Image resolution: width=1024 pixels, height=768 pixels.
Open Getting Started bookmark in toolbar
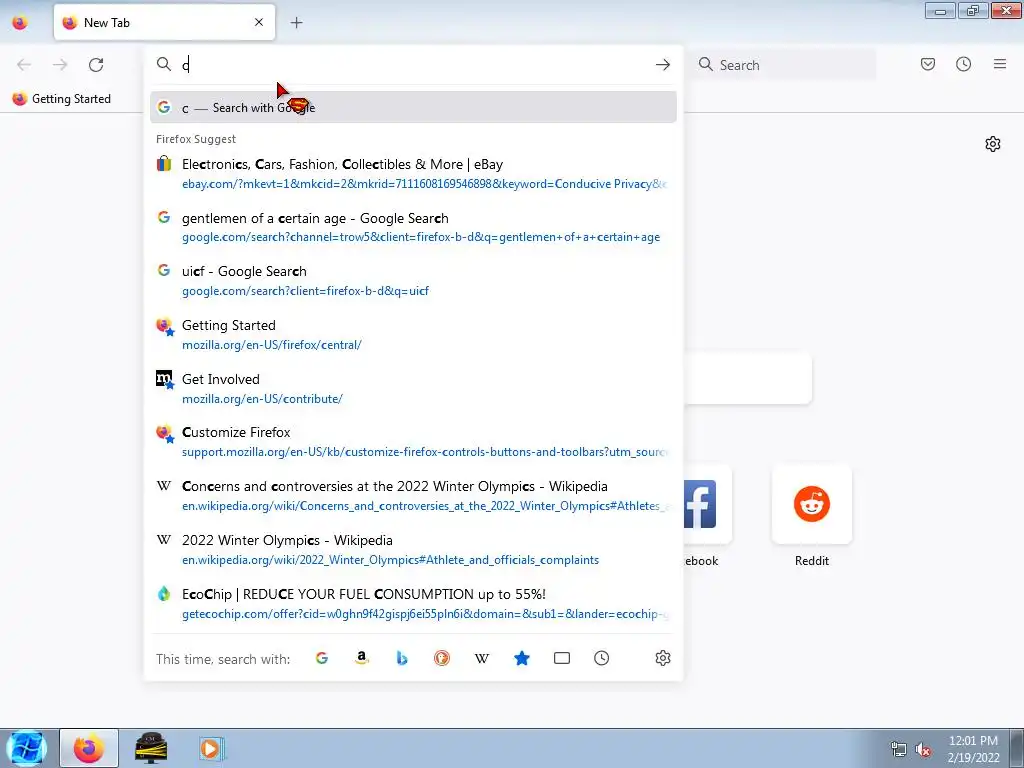coord(62,99)
